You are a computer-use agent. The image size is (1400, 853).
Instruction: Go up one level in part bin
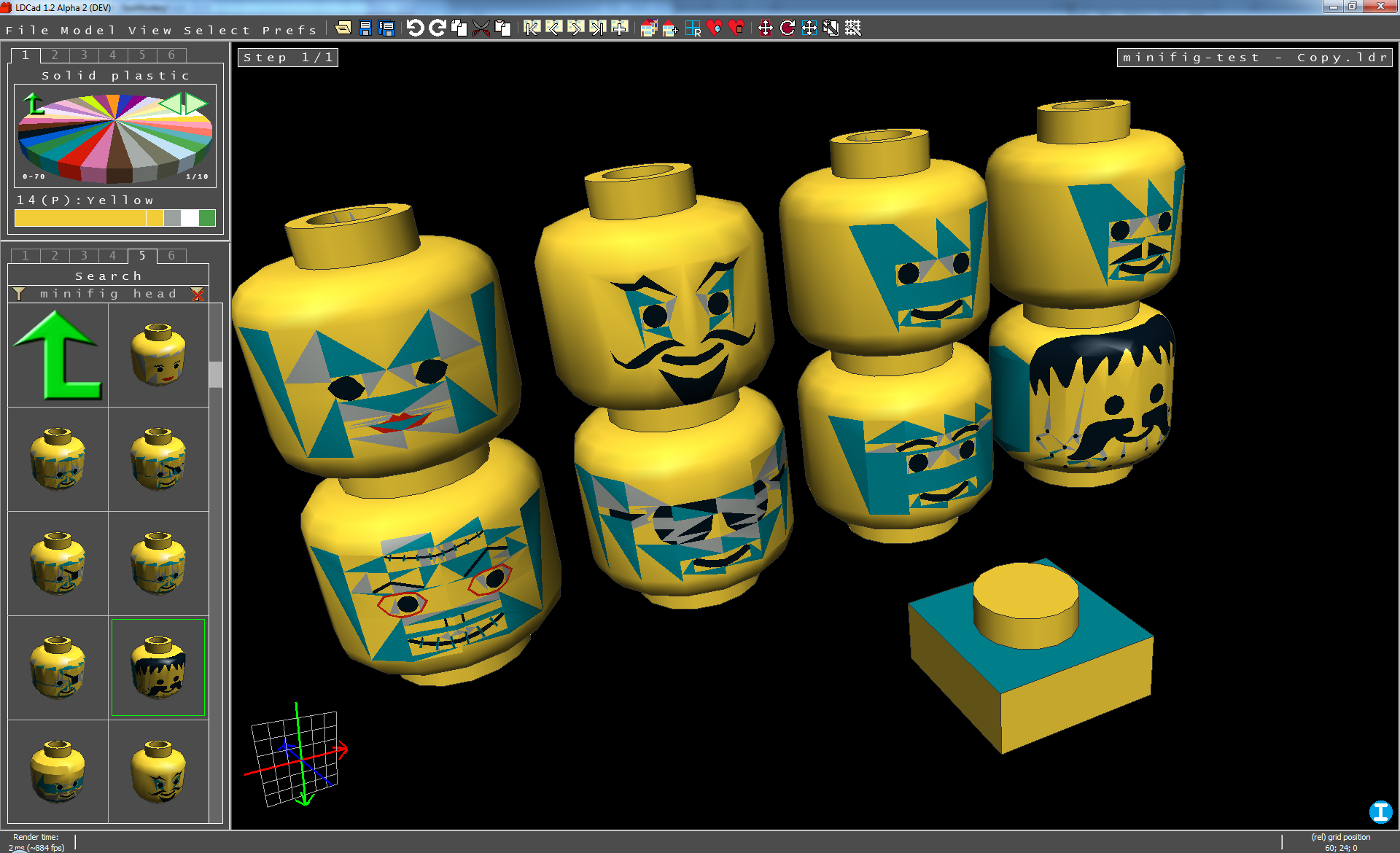pos(58,355)
